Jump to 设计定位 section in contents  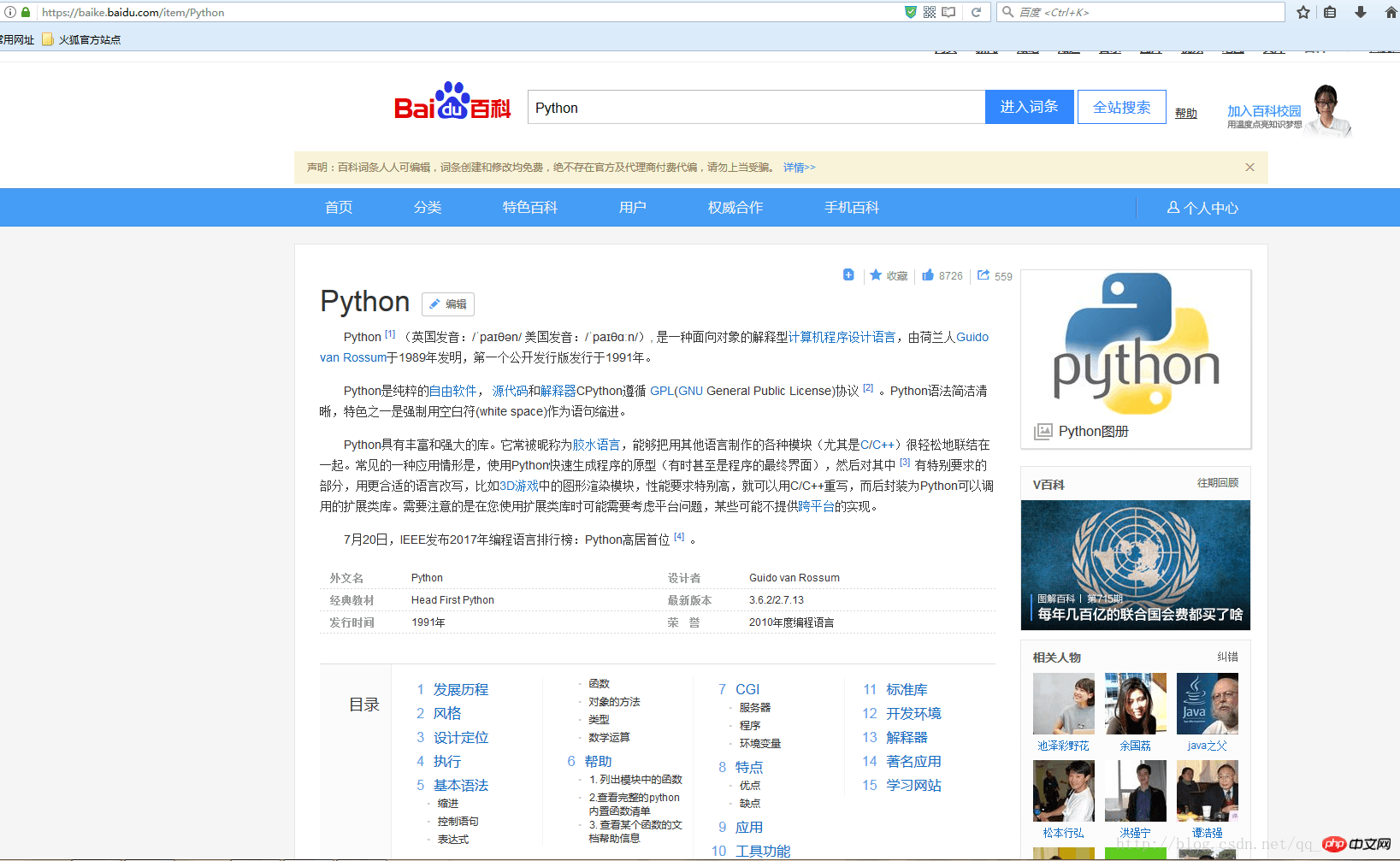click(x=461, y=737)
